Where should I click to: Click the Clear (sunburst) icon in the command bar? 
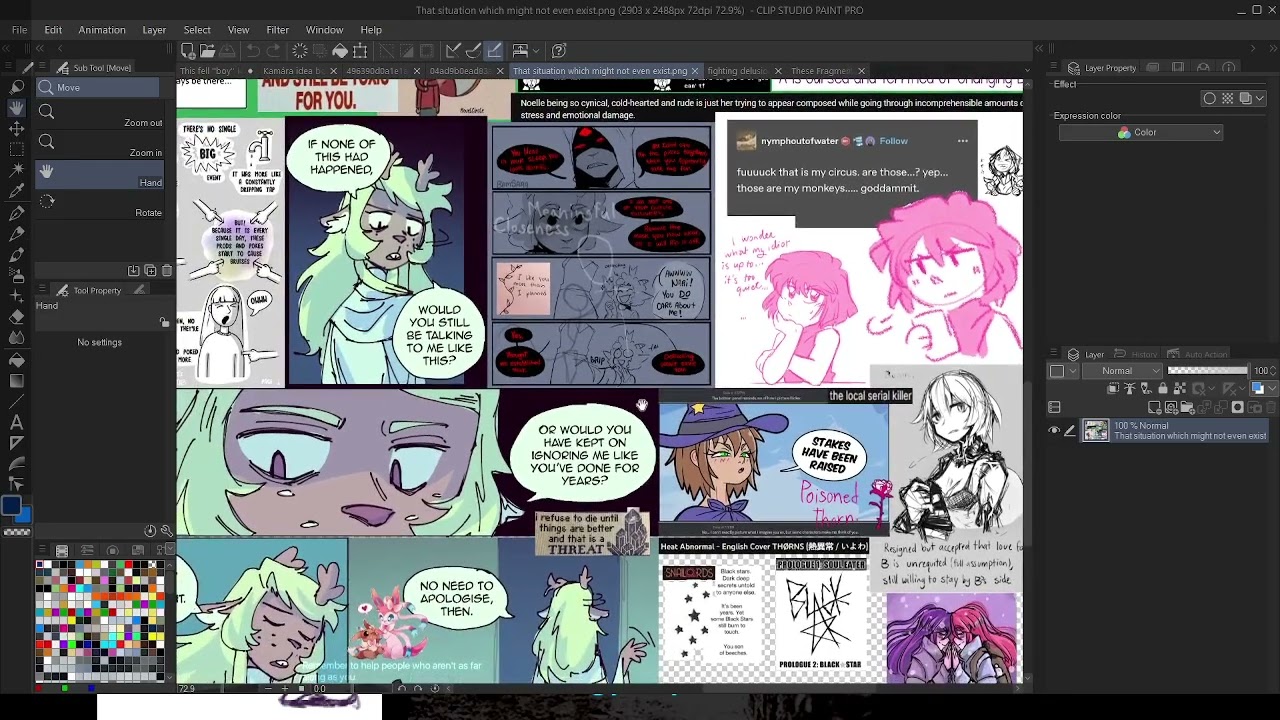(299, 51)
